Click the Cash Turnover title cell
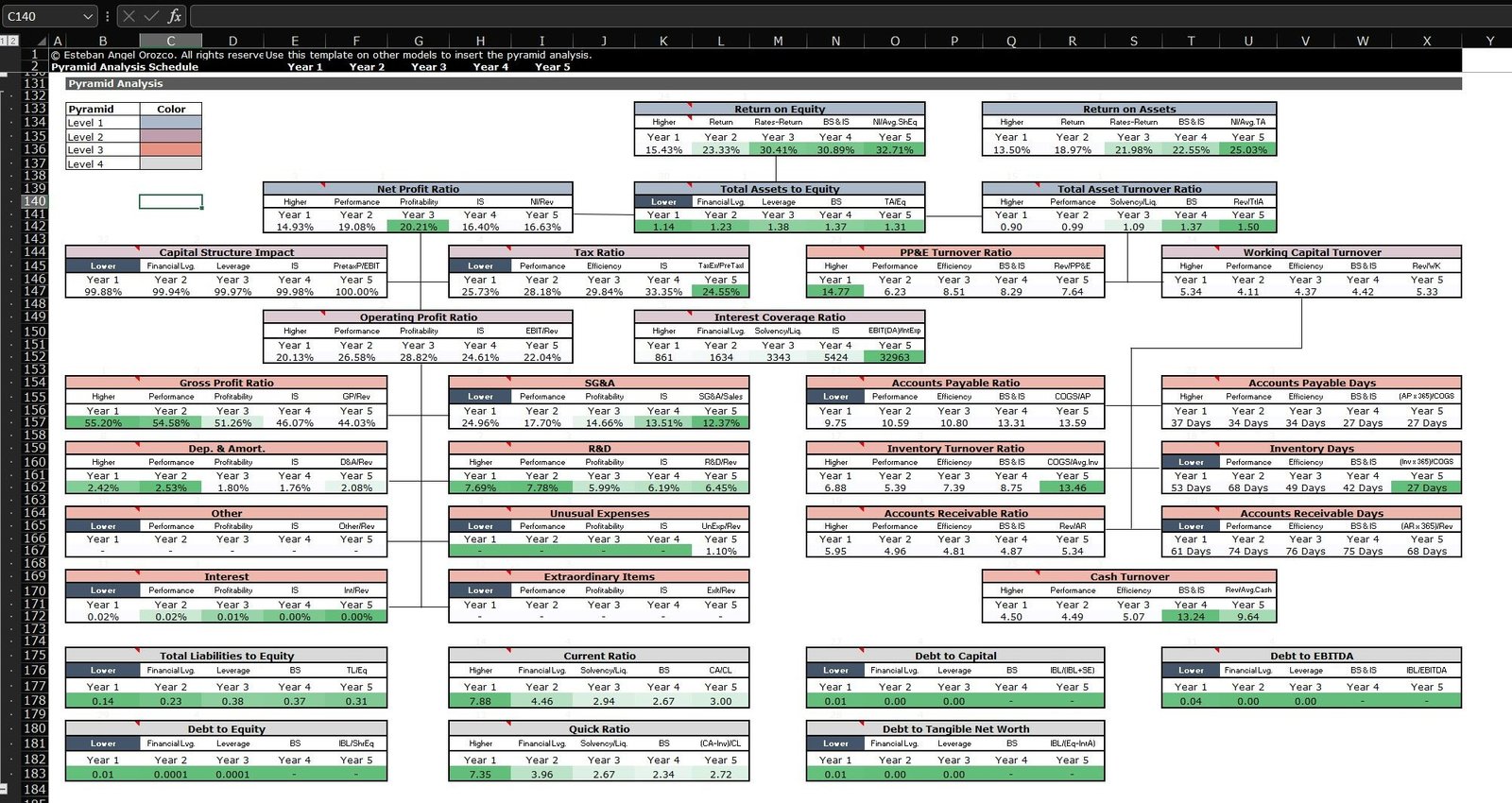1512x803 pixels. click(x=1129, y=576)
